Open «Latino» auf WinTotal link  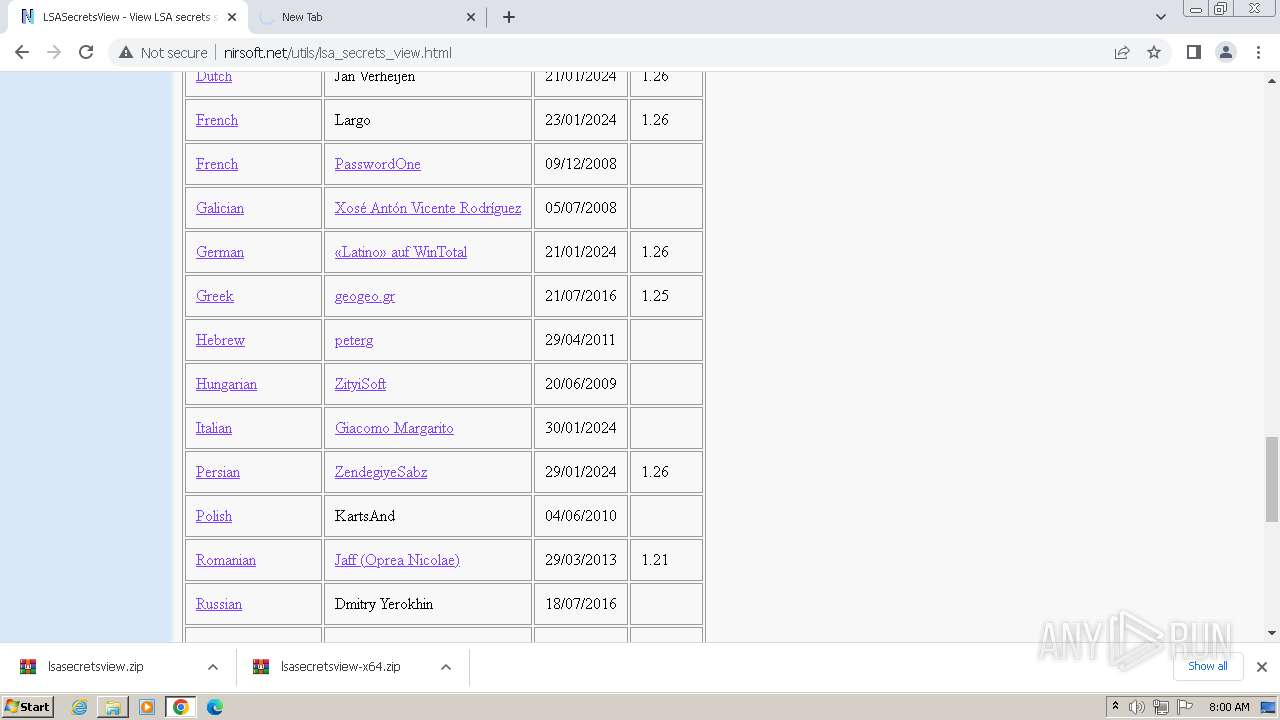401,252
